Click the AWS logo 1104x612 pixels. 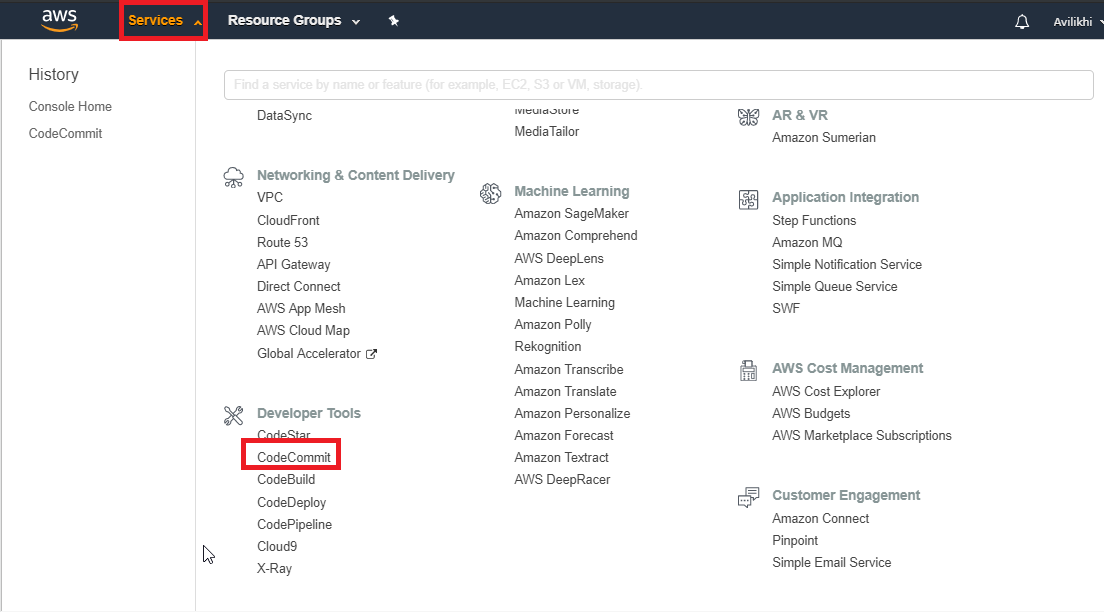(x=58, y=19)
